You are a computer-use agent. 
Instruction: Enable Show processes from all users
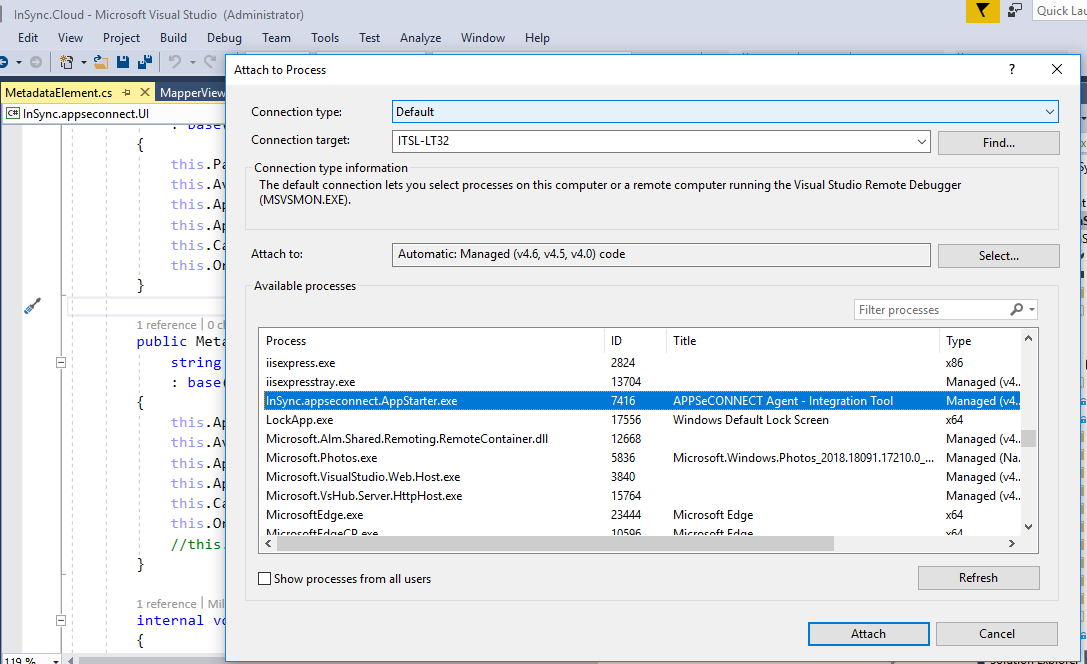[265, 579]
